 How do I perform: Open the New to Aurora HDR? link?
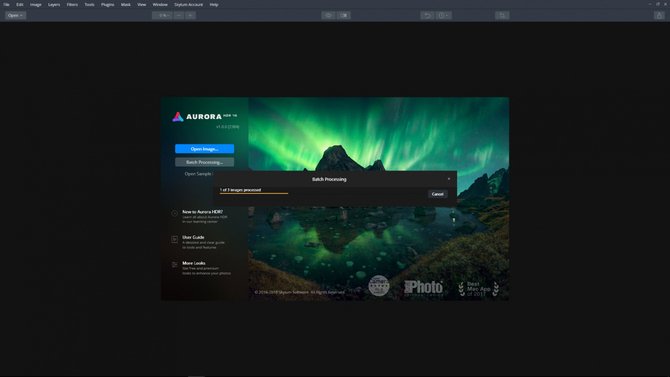click(x=203, y=212)
